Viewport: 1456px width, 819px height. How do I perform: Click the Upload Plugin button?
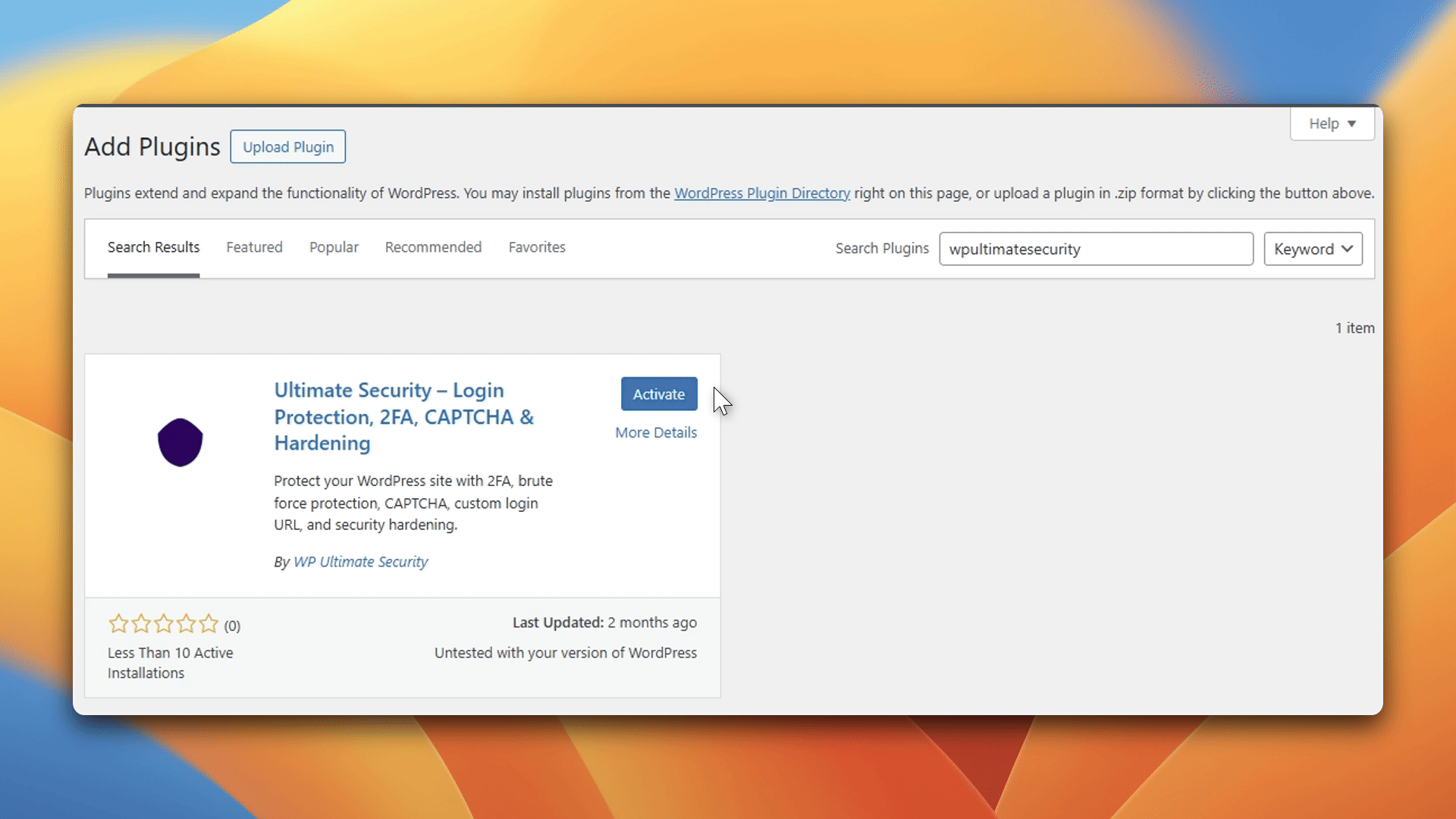click(x=287, y=146)
